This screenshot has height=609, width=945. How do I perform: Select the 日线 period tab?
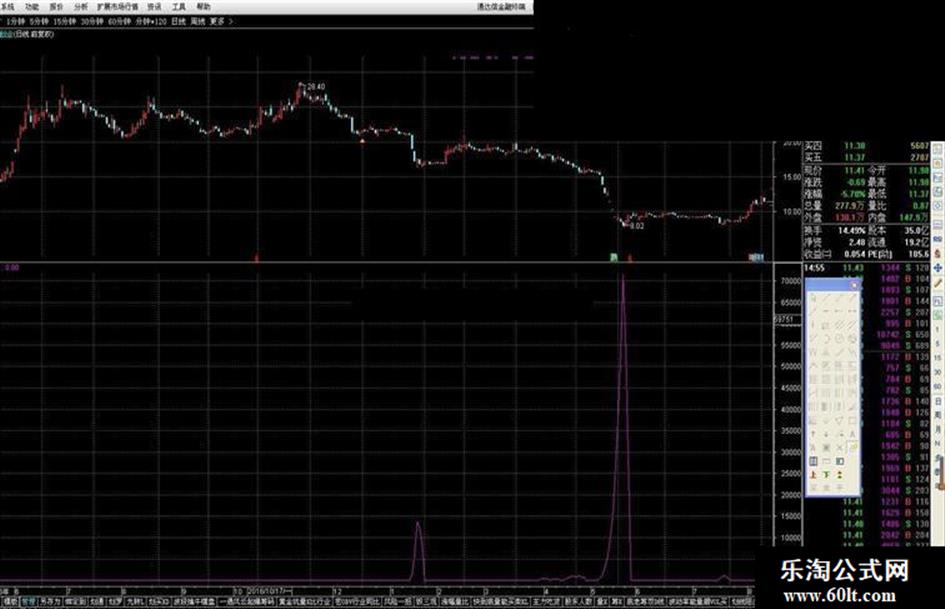(x=178, y=21)
